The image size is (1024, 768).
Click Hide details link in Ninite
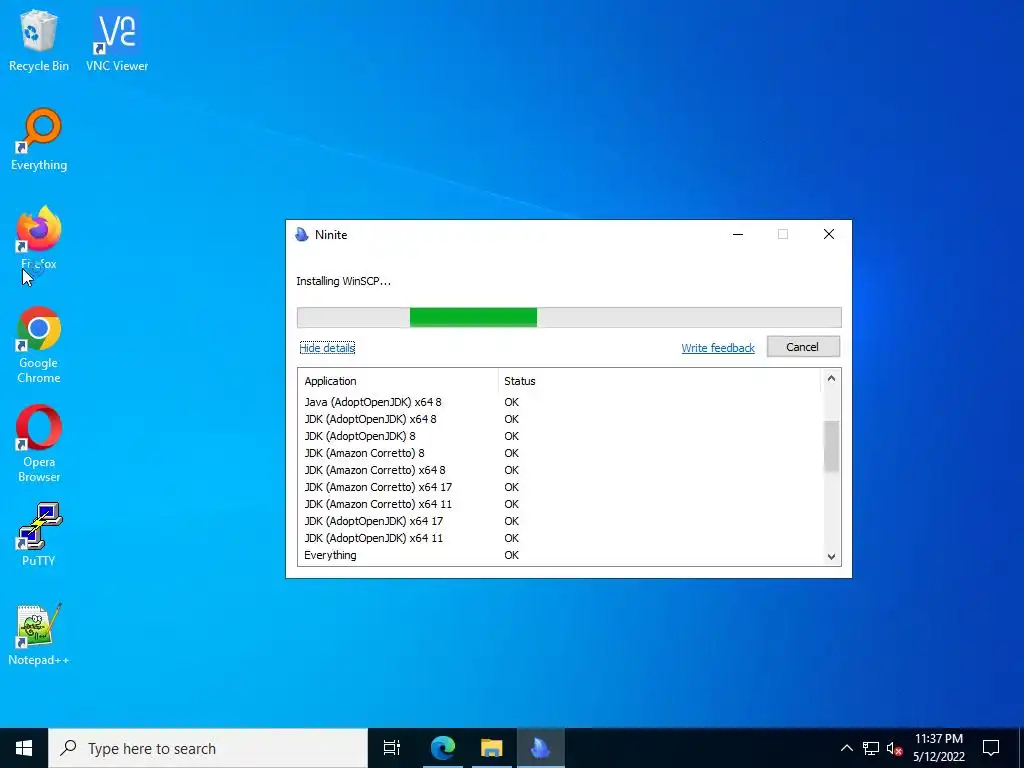pyautogui.click(x=327, y=347)
